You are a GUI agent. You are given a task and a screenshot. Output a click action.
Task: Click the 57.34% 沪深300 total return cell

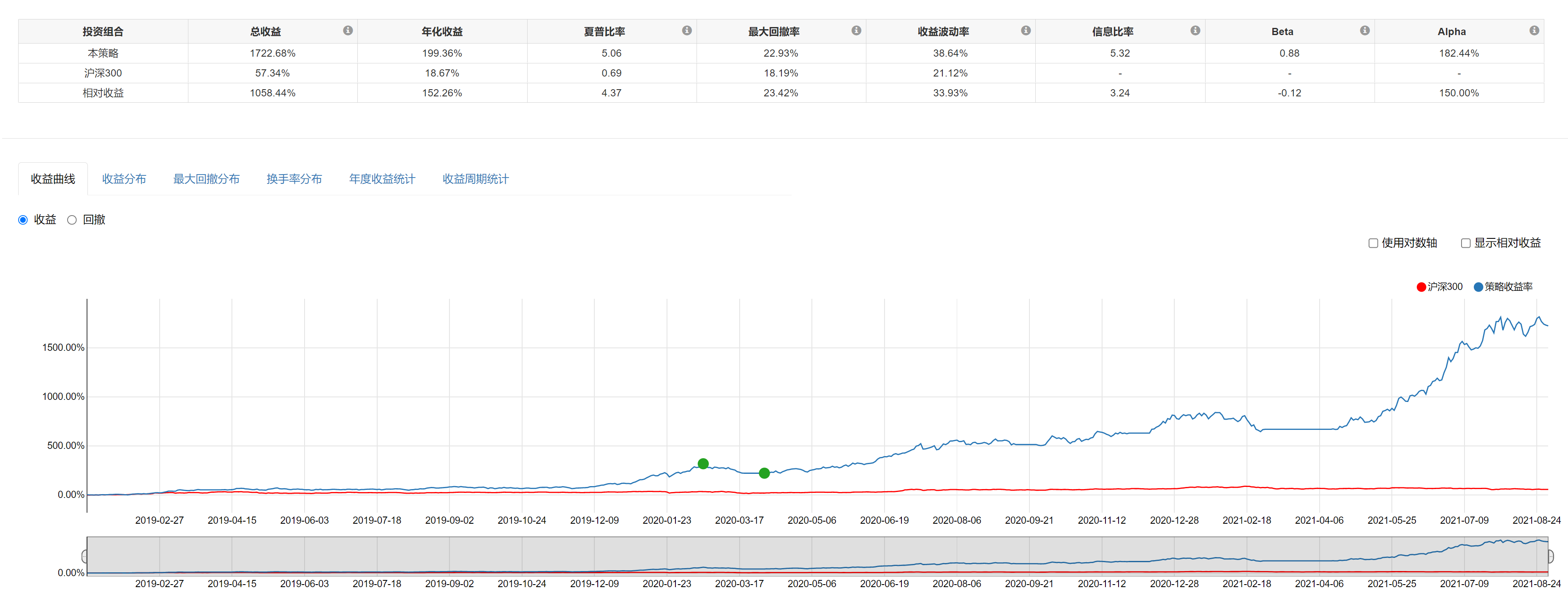point(273,73)
